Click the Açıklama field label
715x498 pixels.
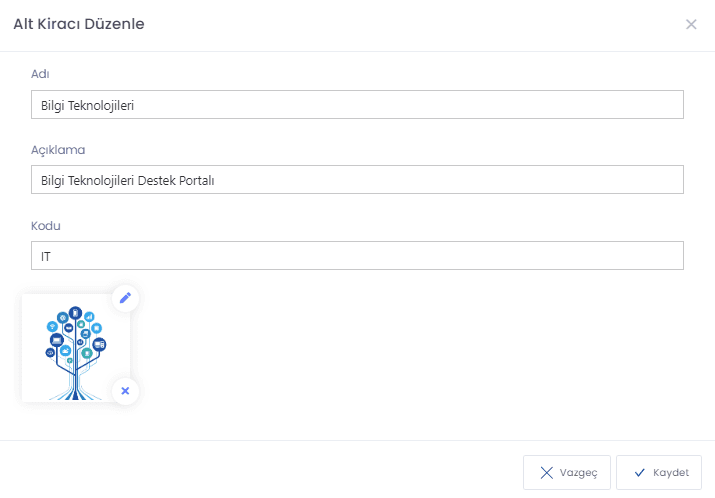point(58,150)
